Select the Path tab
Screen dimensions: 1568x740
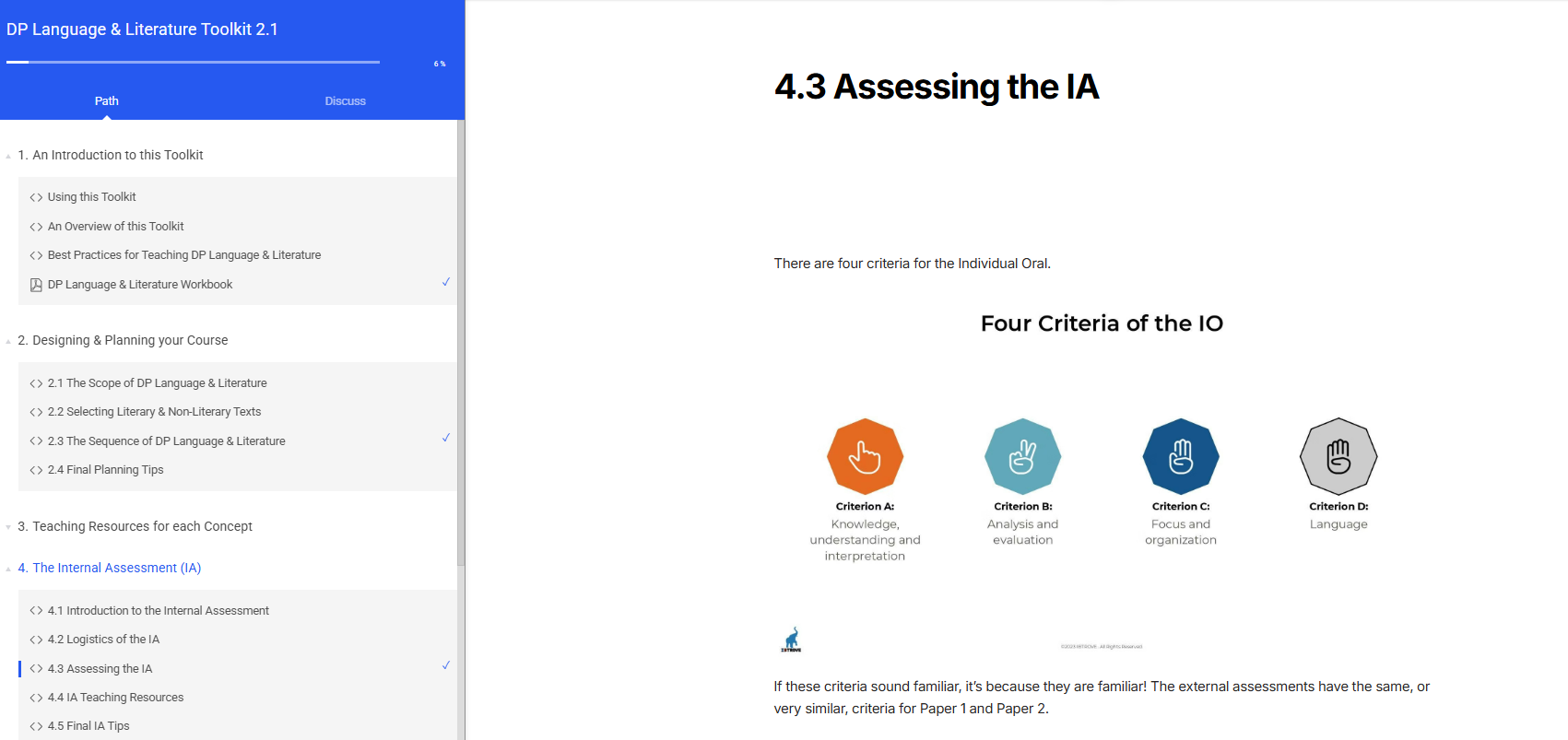pyautogui.click(x=107, y=101)
